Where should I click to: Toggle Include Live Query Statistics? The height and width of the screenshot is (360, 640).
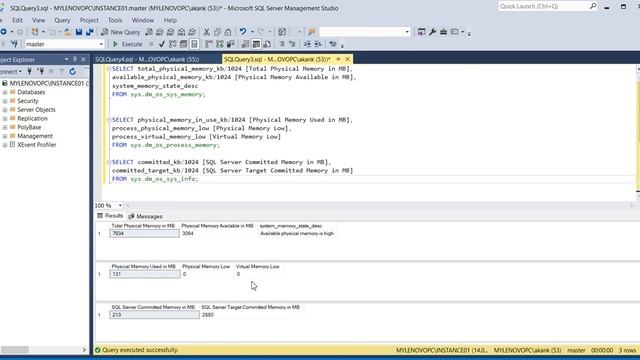click(220, 44)
